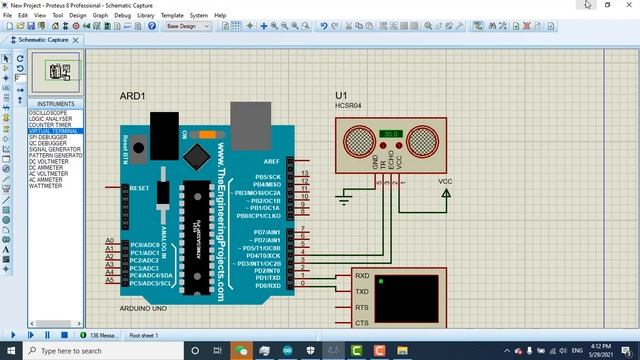Step the simulation forward
640x360 pixels.
click(x=31, y=335)
